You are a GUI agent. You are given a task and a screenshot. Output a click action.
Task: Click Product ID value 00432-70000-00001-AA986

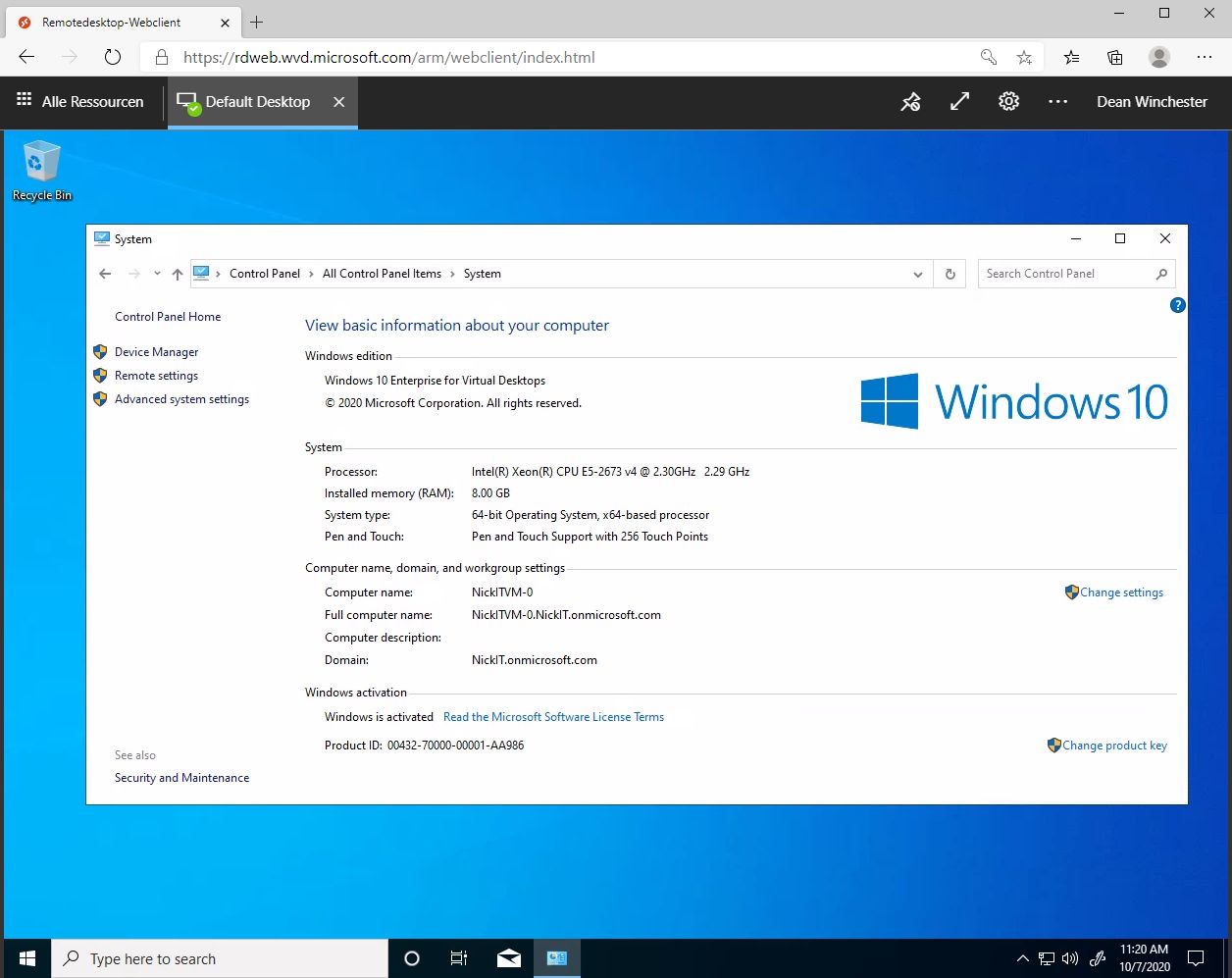(455, 746)
